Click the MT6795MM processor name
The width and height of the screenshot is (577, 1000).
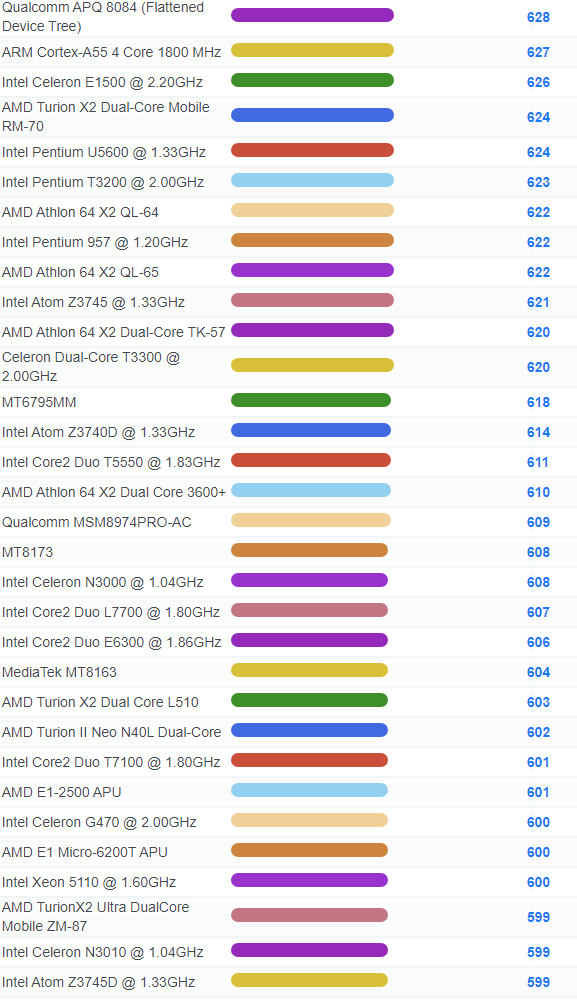point(39,402)
